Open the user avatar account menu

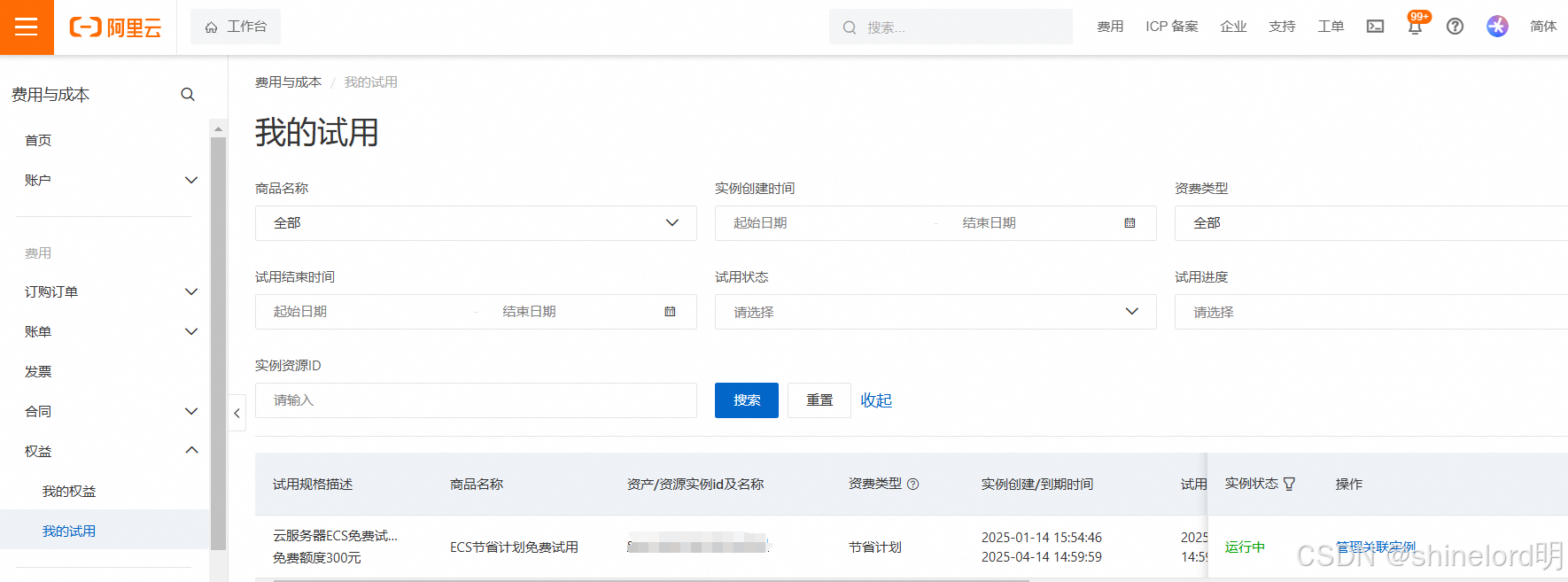click(1497, 27)
